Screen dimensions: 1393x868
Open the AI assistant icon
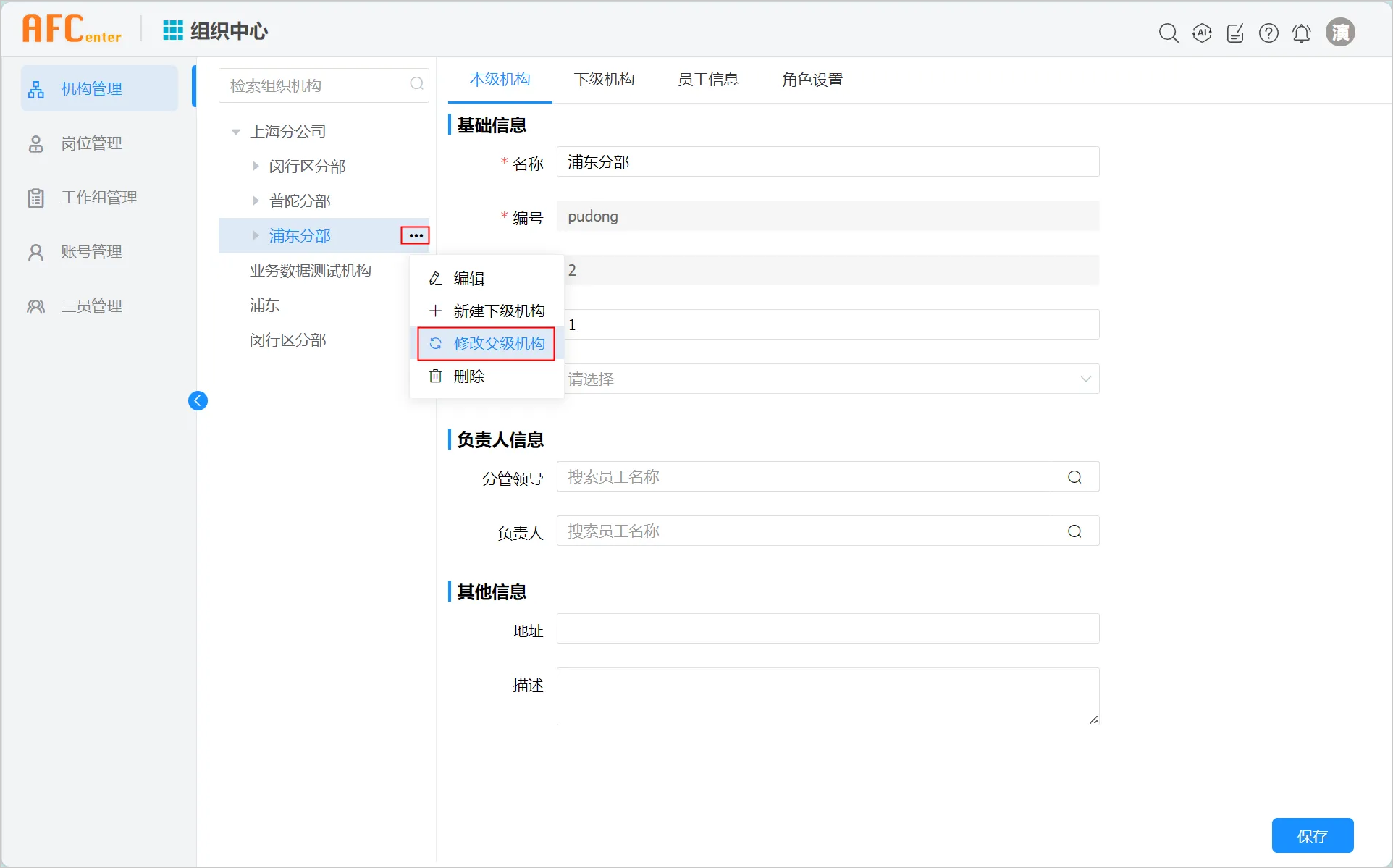[x=1202, y=33]
